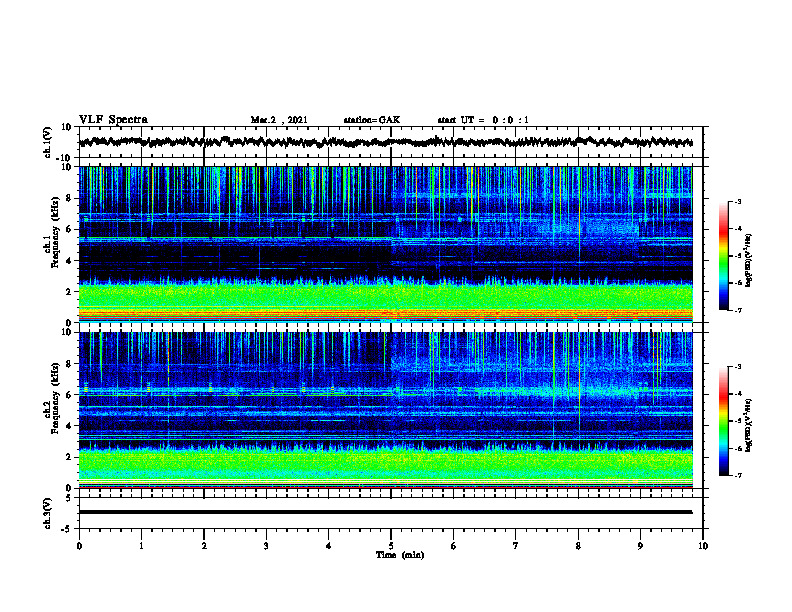Click the "7" tick label on the time axis
792x612 pixels.
pos(516,546)
